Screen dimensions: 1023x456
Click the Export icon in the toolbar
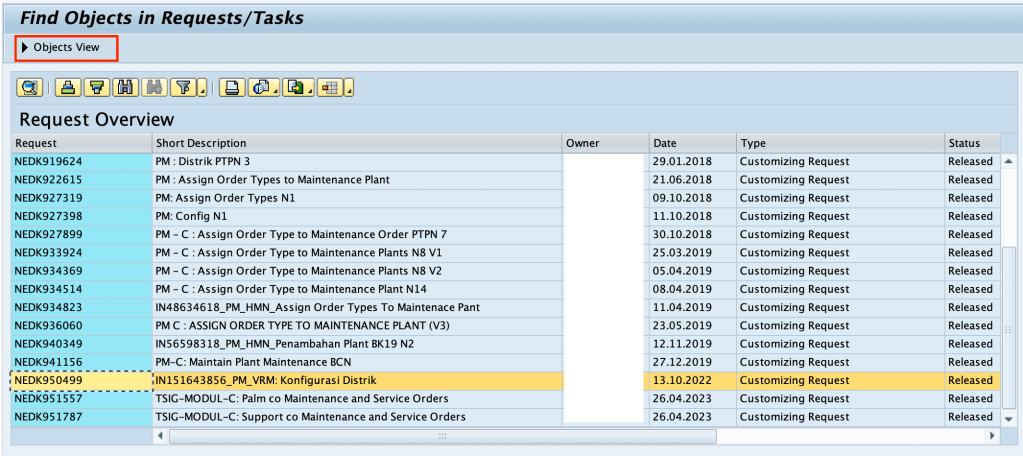295,88
